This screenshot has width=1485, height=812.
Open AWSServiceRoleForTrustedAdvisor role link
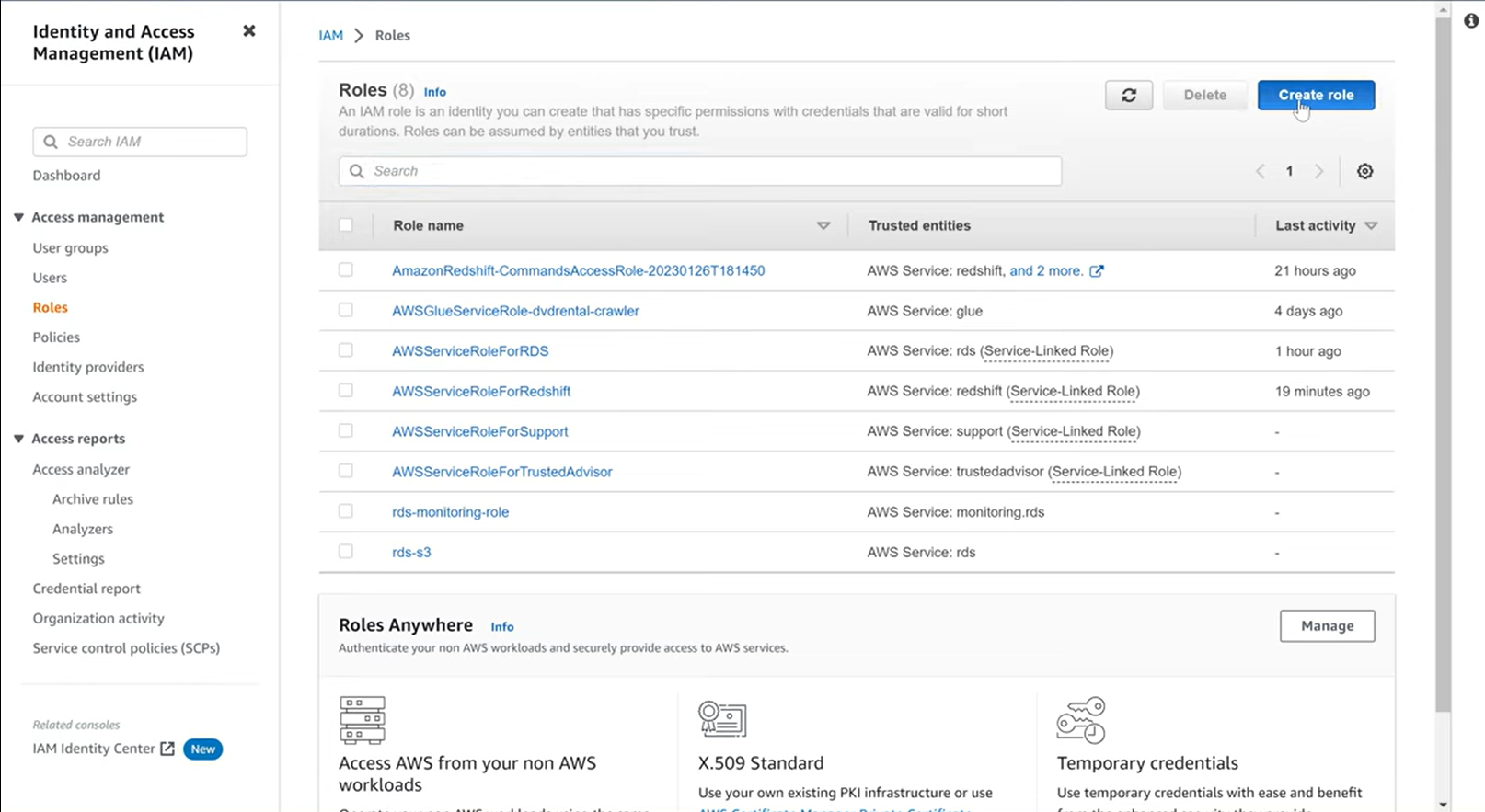pyautogui.click(x=501, y=472)
